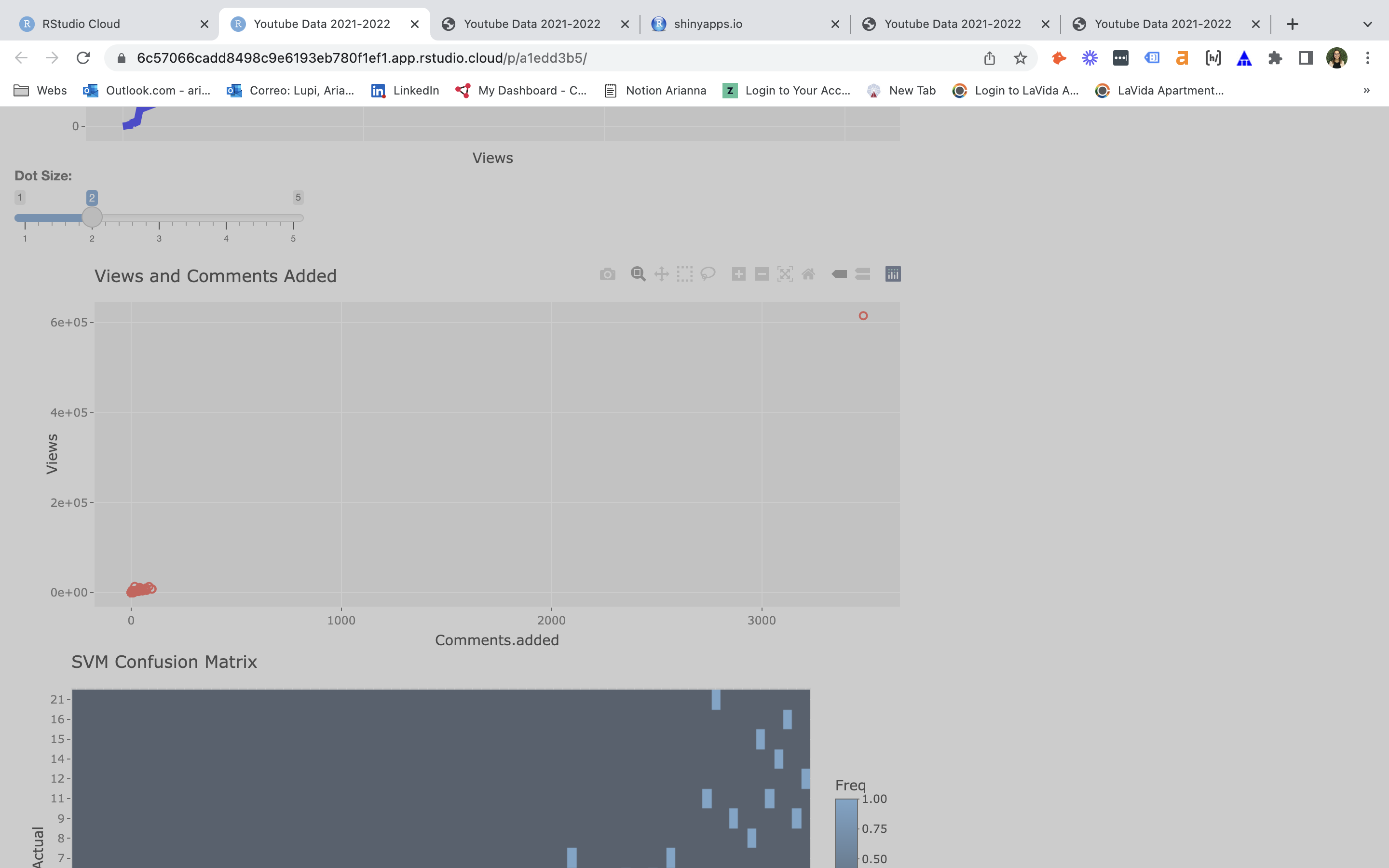Image resolution: width=1389 pixels, height=868 pixels.
Task: Open the LaVida Apartment bookmark
Action: pos(1159,90)
